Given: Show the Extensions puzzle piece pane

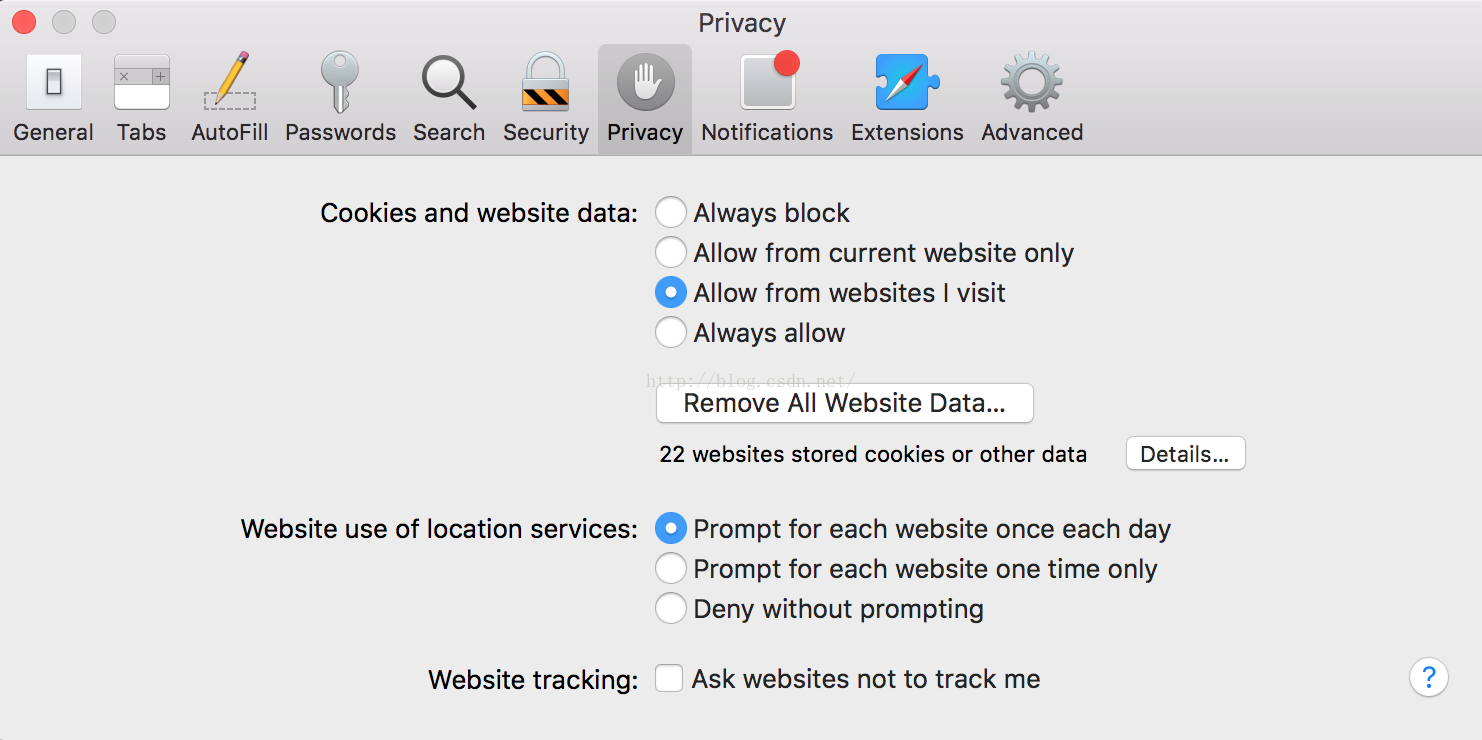Looking at the screenshot, I should [x=907, y=98].
